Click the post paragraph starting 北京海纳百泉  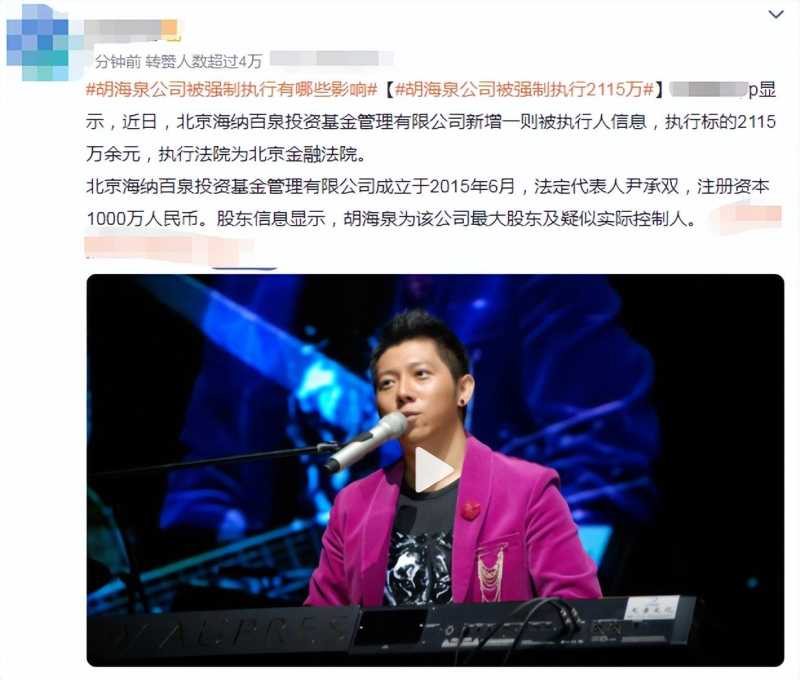point(428,203)
